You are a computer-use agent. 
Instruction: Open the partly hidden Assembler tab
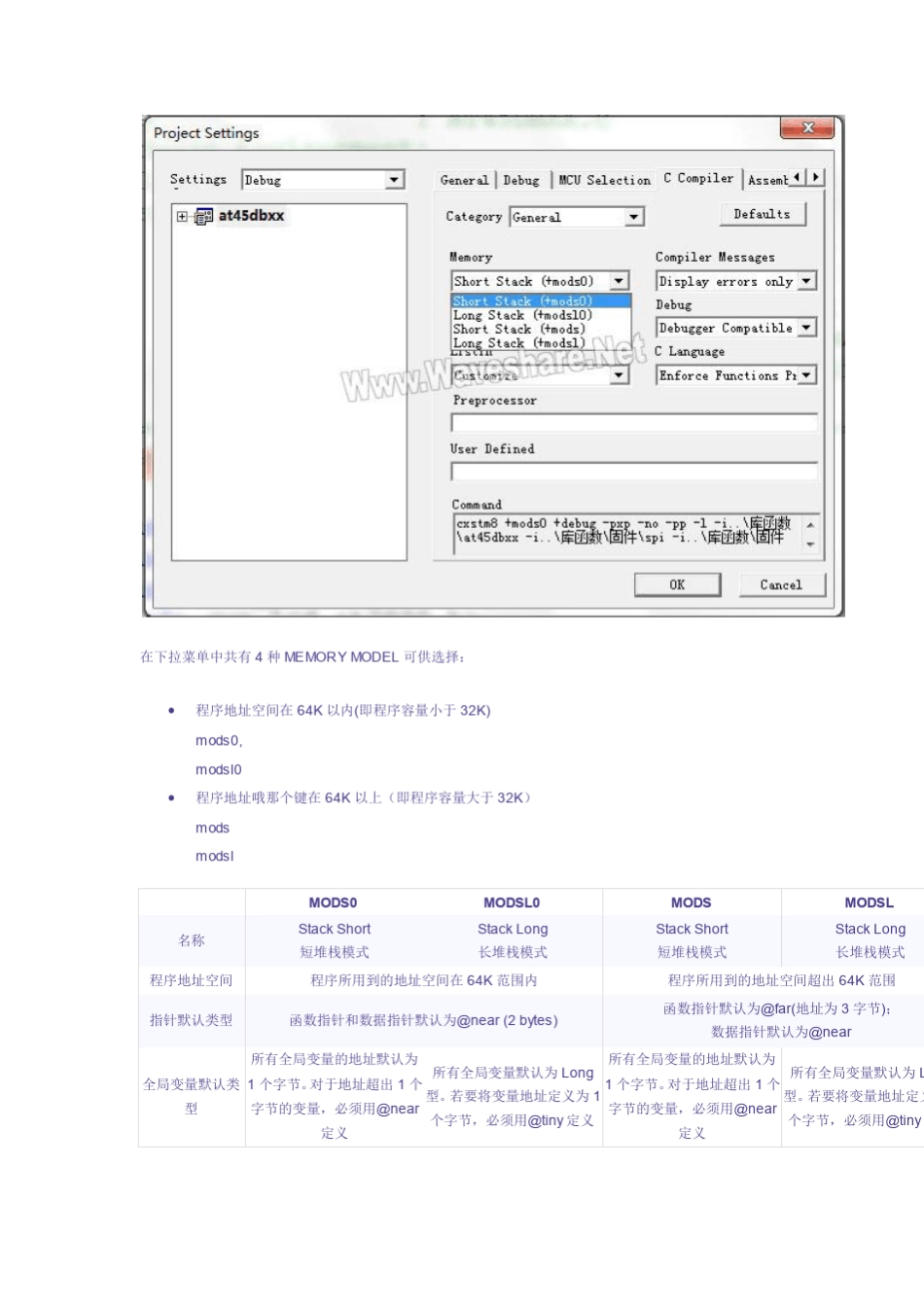pos(767,180)
